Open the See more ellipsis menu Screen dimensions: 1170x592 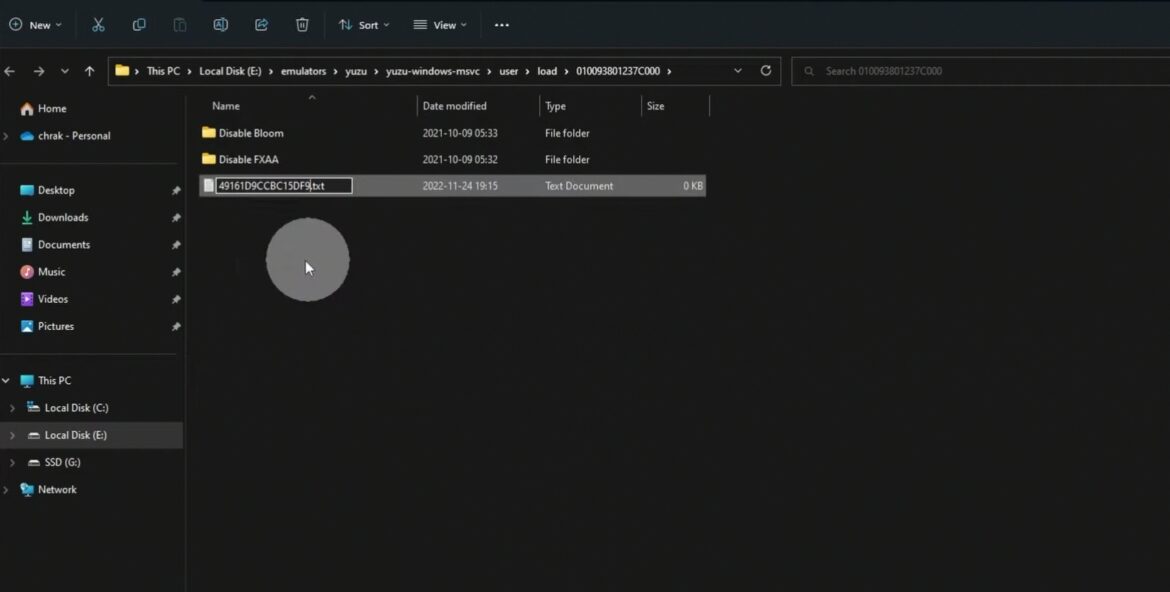point(502,25)
